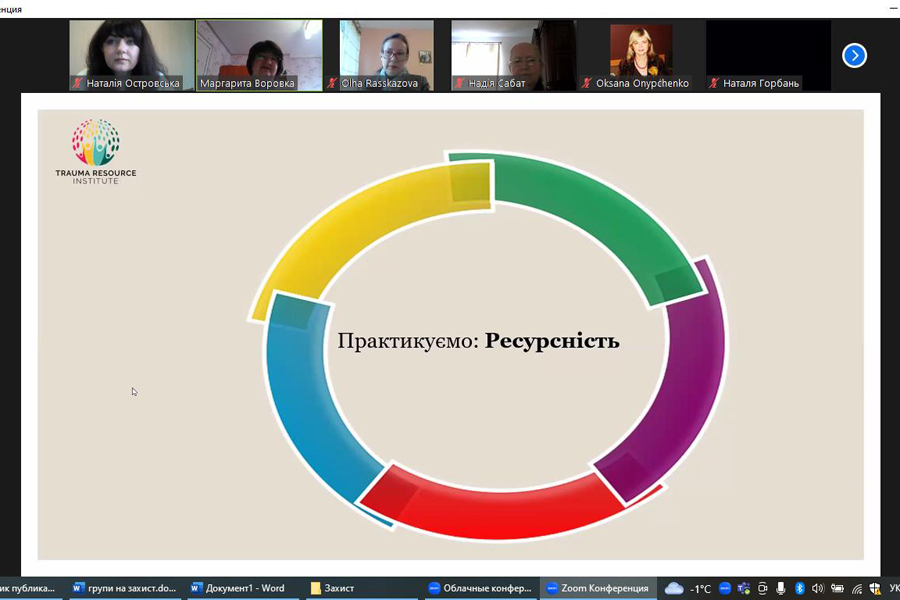Click the battery power tray icon
The height and width of the screenshot is (600, 900).
point(837,588)
